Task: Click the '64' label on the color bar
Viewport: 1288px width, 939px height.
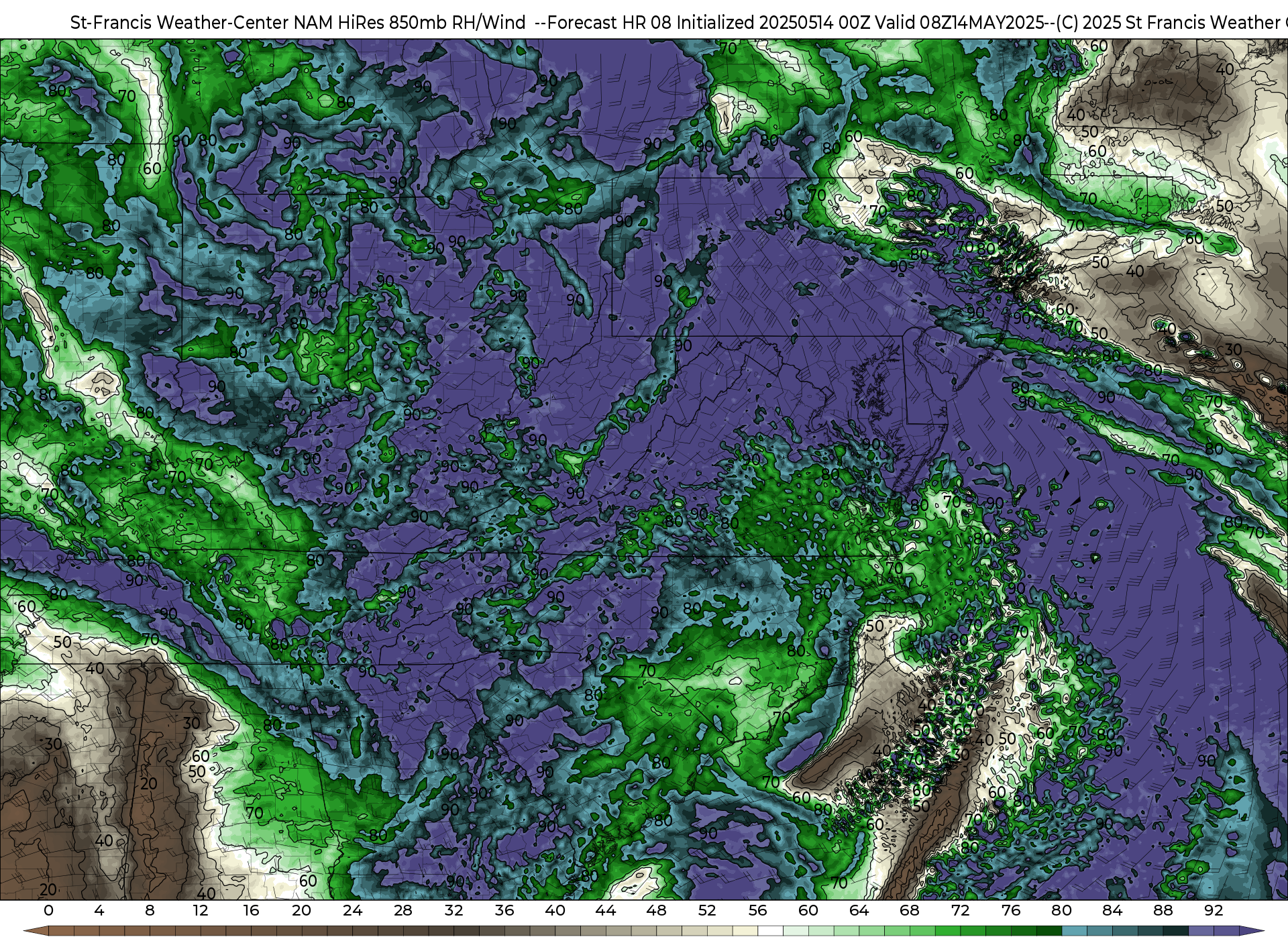Action: (859, 910)
